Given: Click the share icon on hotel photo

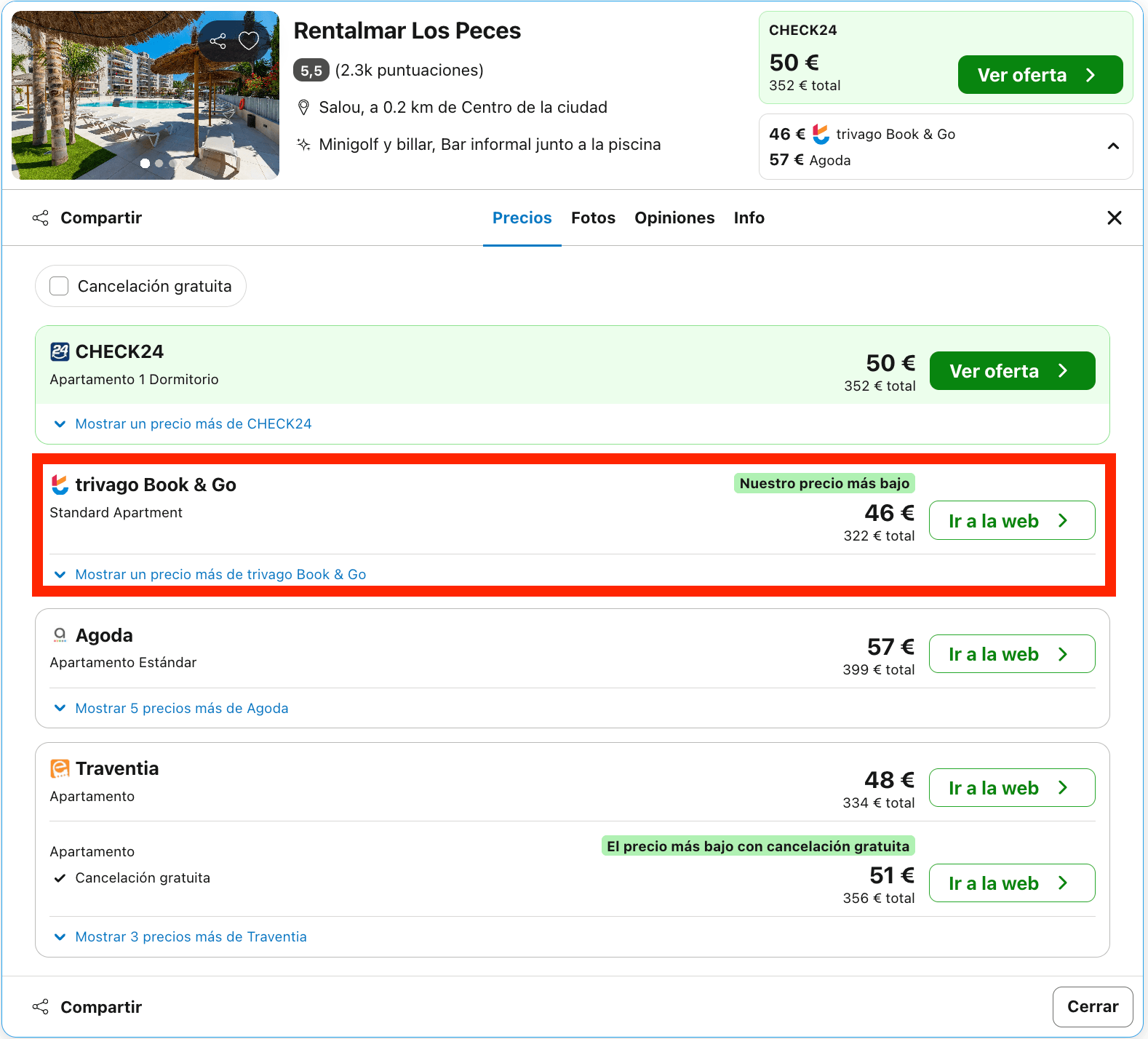Looking at the screenshot, I should (218, 41).
